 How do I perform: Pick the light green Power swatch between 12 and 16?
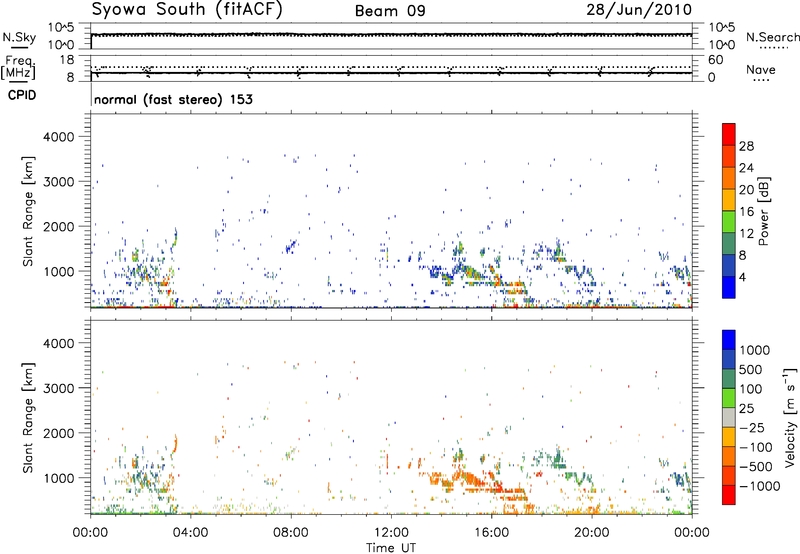[x=729, y=222]
